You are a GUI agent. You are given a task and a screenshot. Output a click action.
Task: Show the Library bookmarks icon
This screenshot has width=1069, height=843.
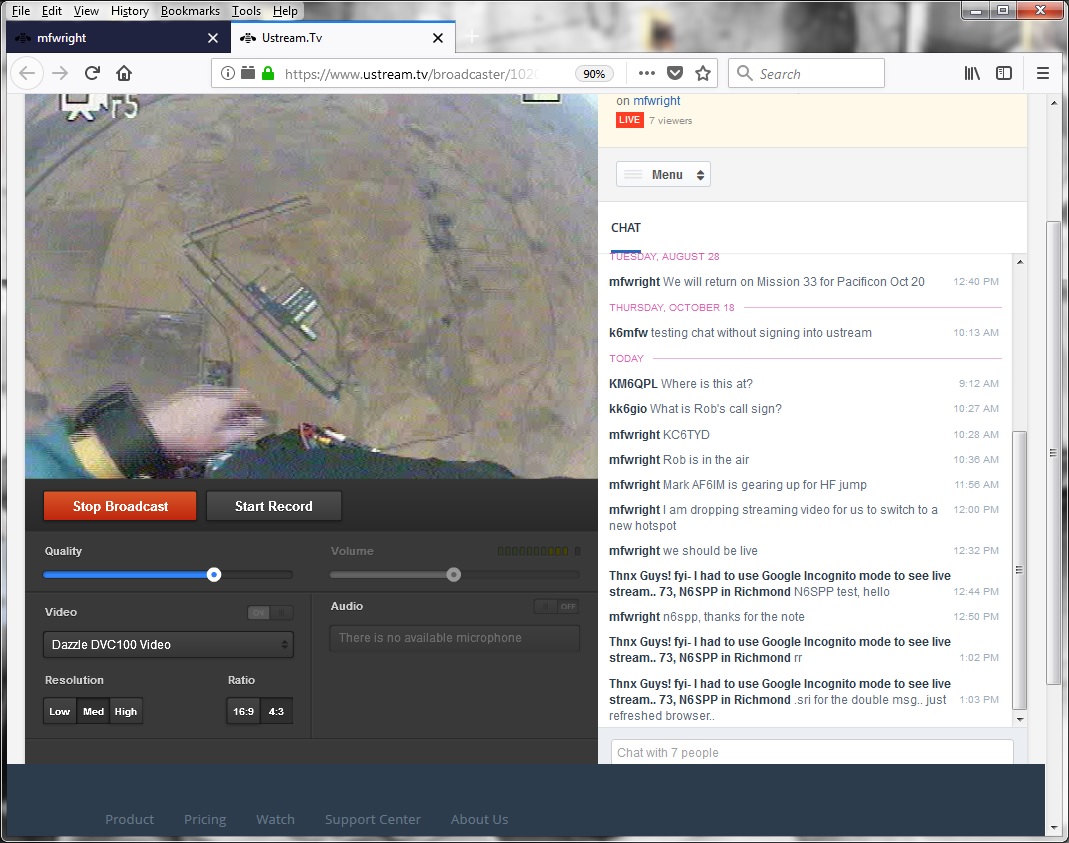pyautogui.click(x=972, y=73)
